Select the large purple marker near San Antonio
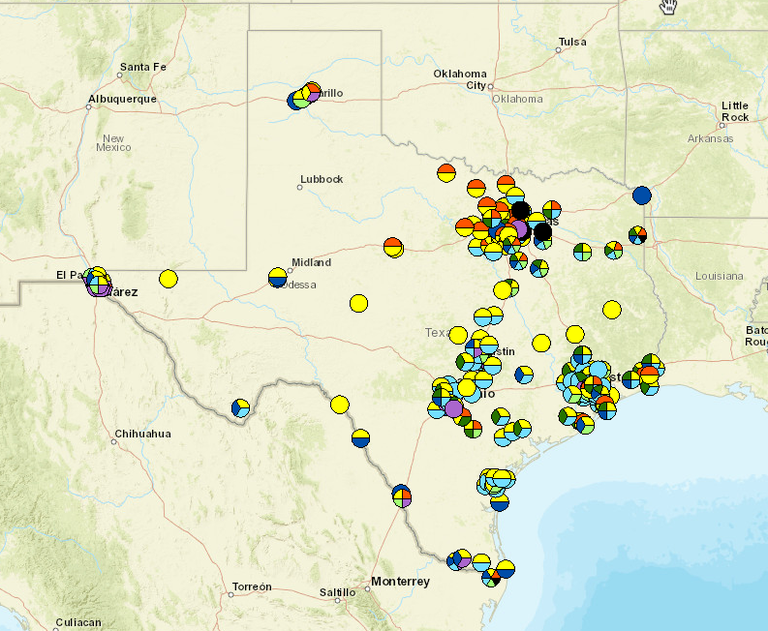This screenshot has width=768, height=631. coord(454,408)
